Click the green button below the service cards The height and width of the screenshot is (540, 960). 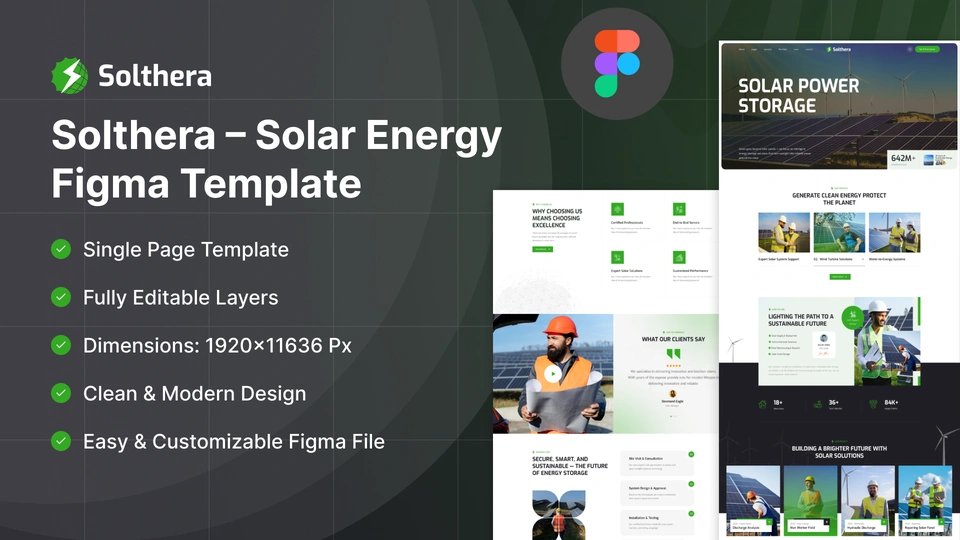click(839, 277)
